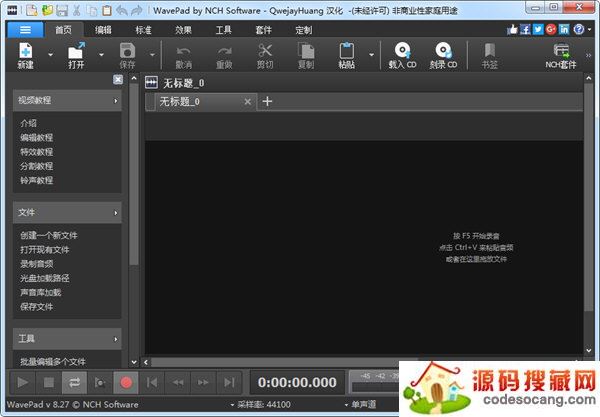Collapse the 视频教程 section header
Screen dimensions: 600x417
coord(67,101)
